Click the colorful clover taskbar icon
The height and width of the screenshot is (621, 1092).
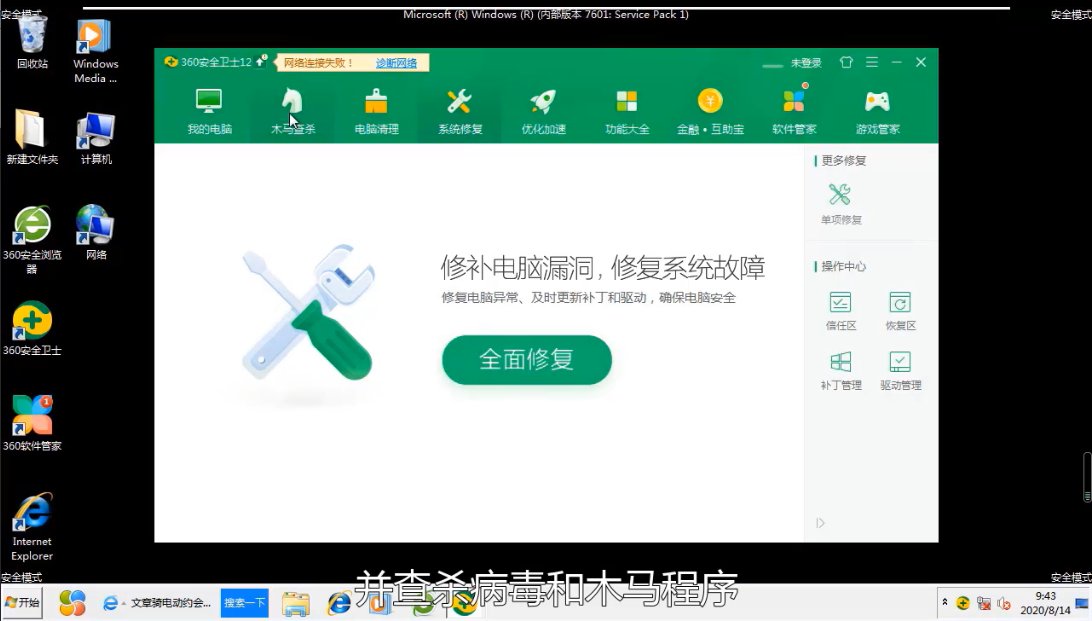72,603
